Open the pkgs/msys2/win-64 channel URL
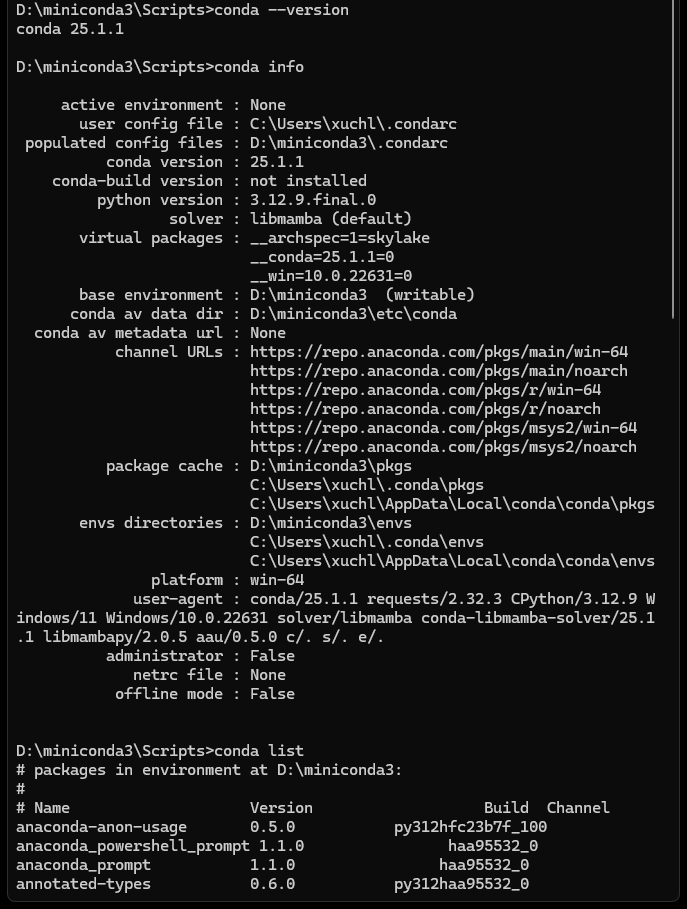The width and height of the screenshot is (687, 909). [x=444, y=428]
